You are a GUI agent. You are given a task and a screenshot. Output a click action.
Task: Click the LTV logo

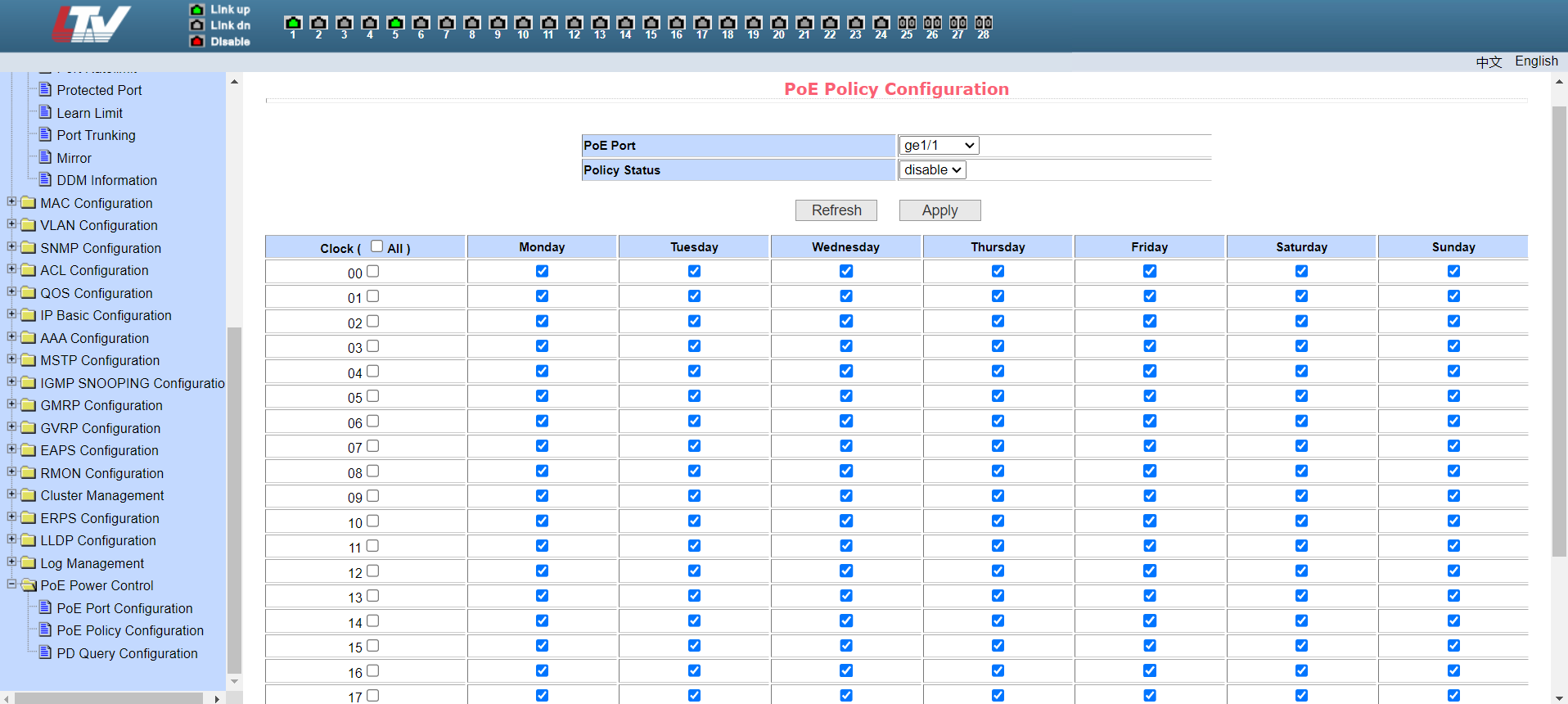coord(92,24)
